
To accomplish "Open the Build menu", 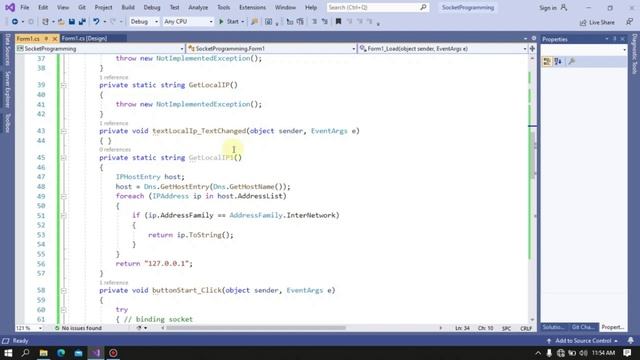I will 128,7.
